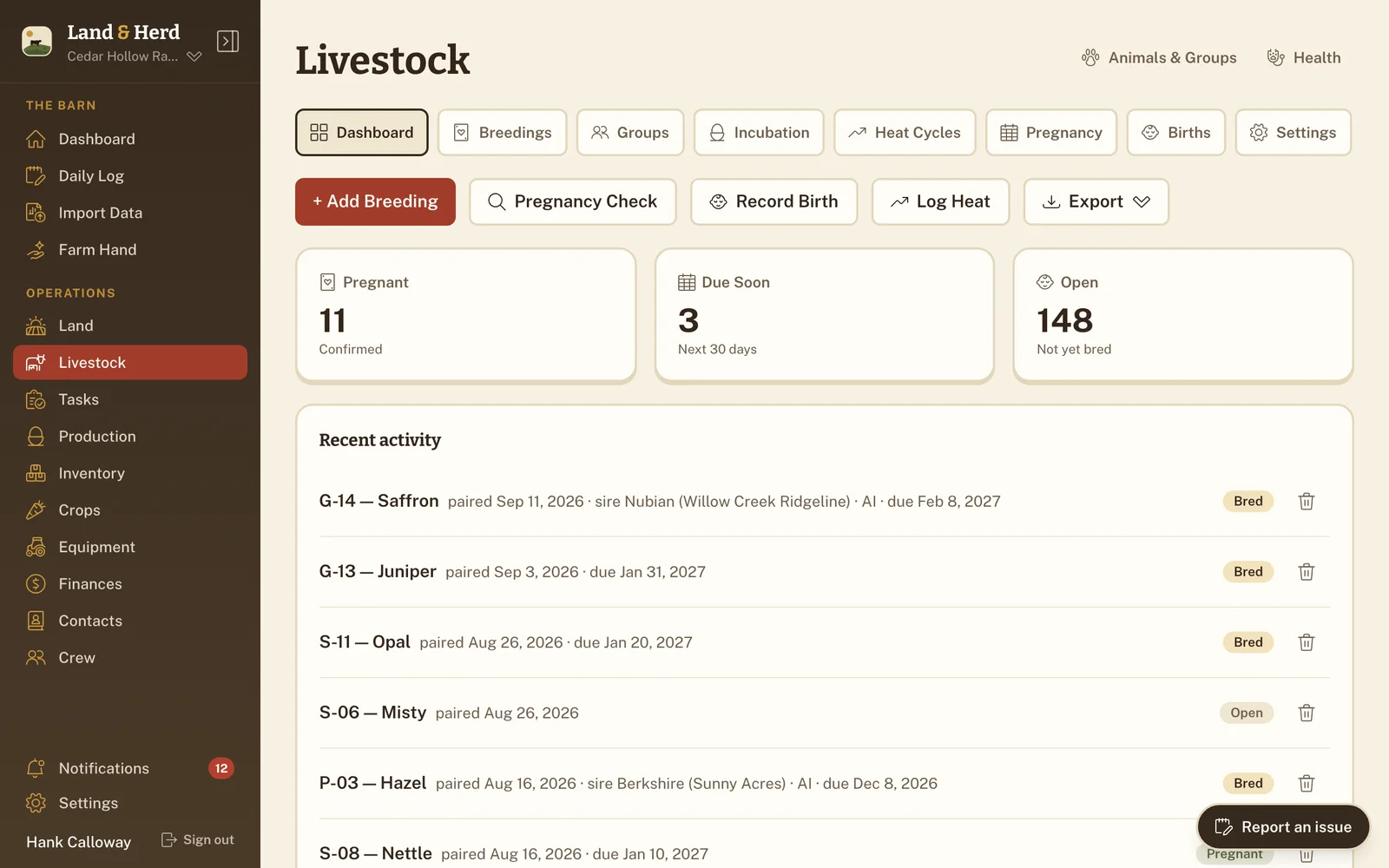Screen dimensions: 1389x868
Task: Open the P-03 — Hazel entry
Action: pyautogui.click(x=372, y=783)
